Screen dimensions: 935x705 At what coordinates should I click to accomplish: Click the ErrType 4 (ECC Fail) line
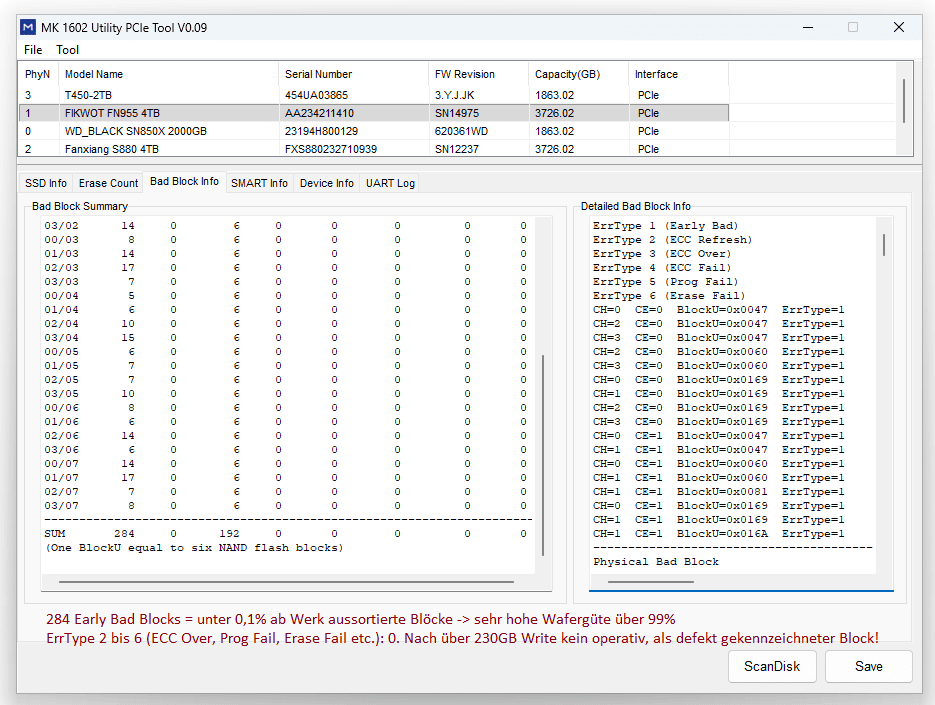click(x=662, y=268)
